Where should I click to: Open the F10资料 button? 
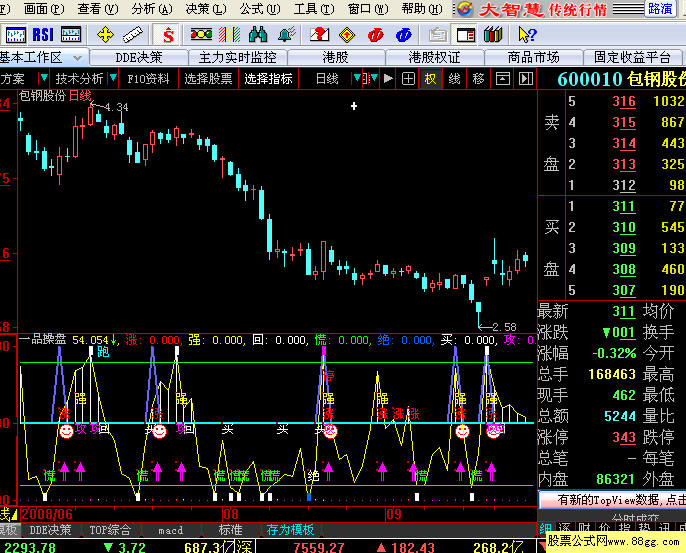(x=148, y=79)
